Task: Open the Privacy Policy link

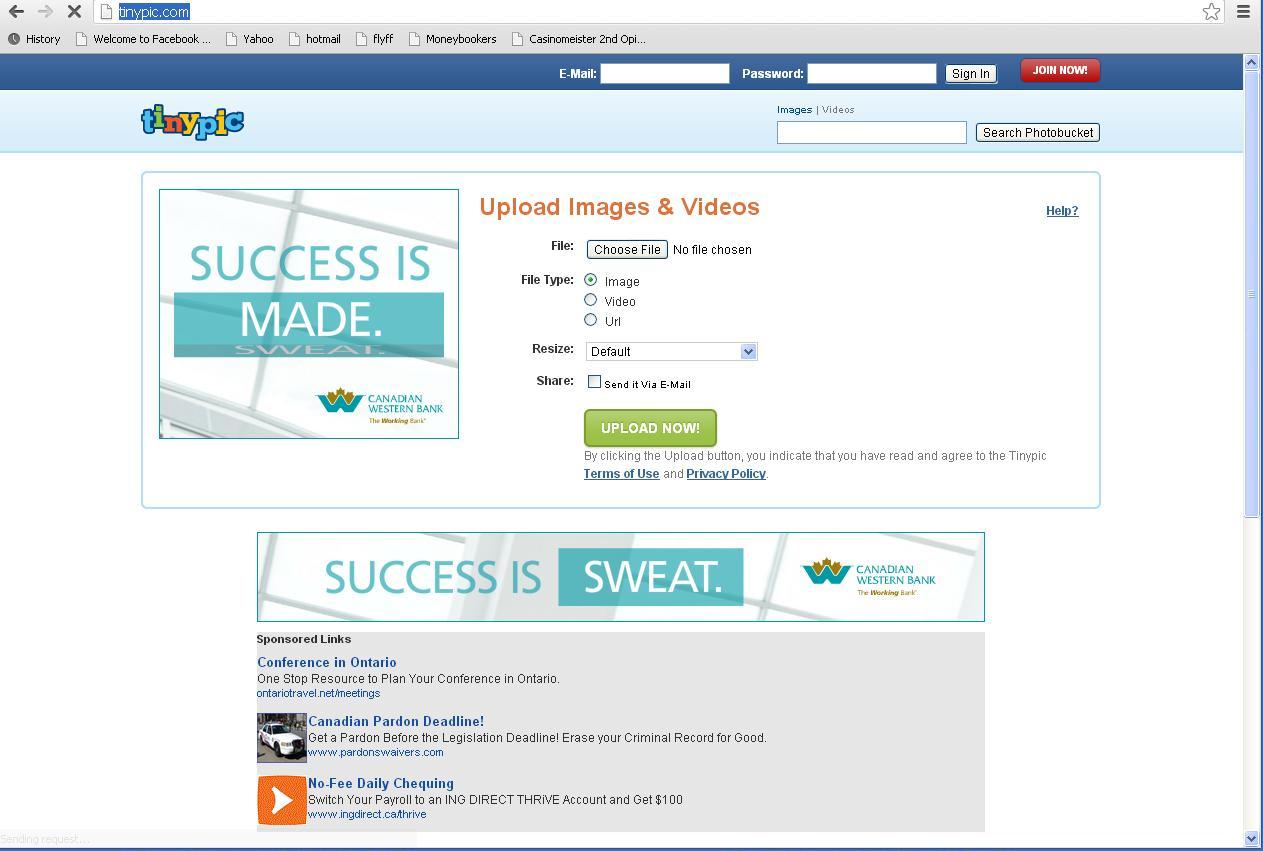Action: (726, 474)
